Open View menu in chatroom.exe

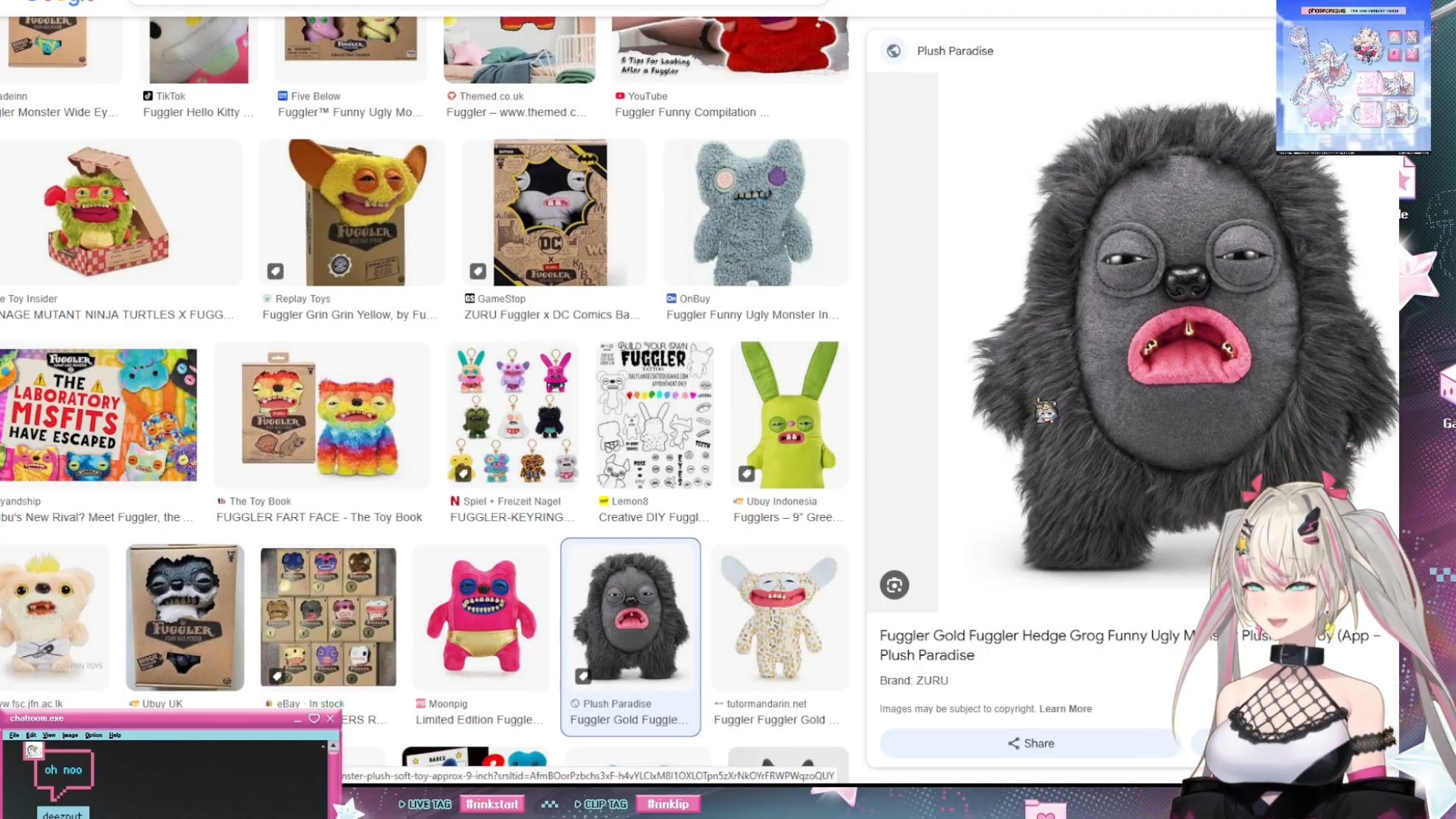pyautogui.click(x=49, y=735)
